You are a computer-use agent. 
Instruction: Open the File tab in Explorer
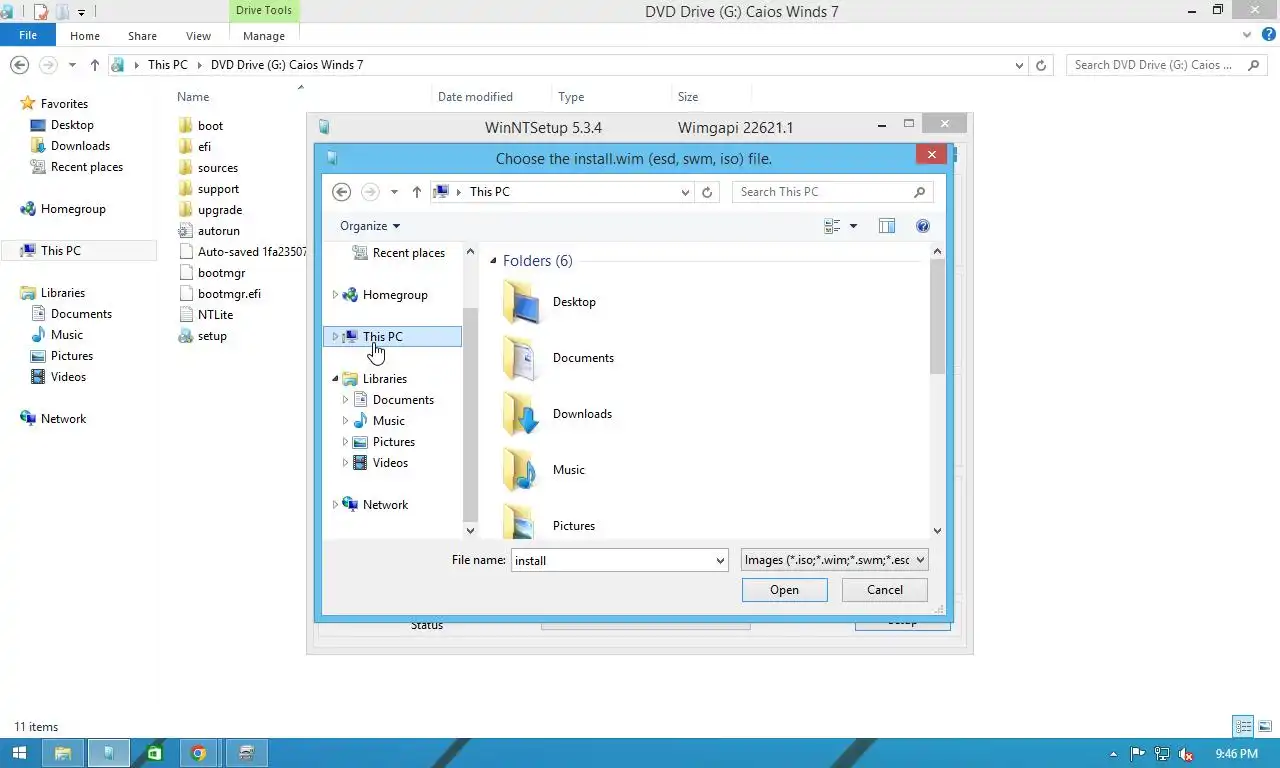28,35
